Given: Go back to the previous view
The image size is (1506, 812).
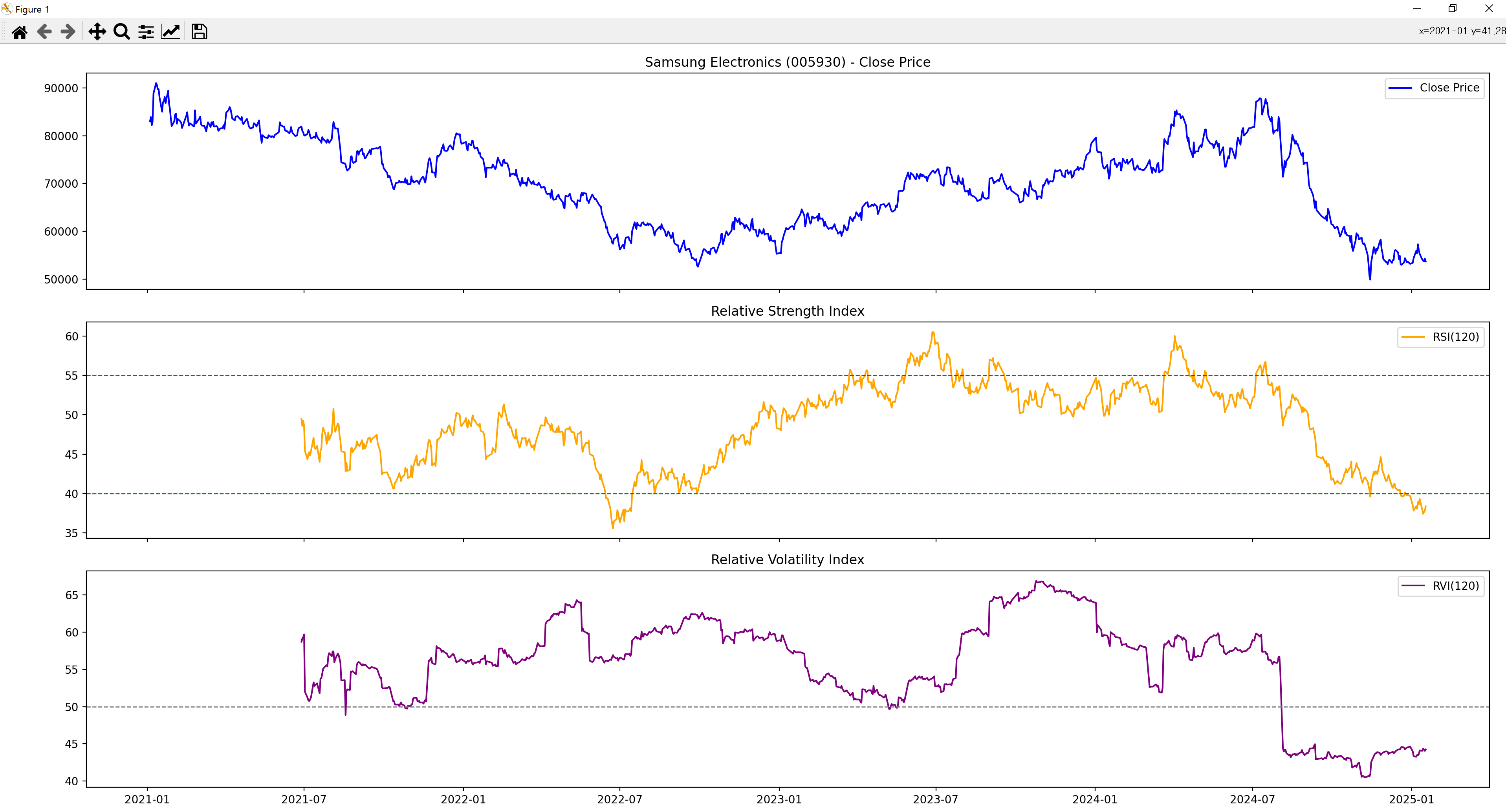Looking at the screenshot, I should [44, 31].
